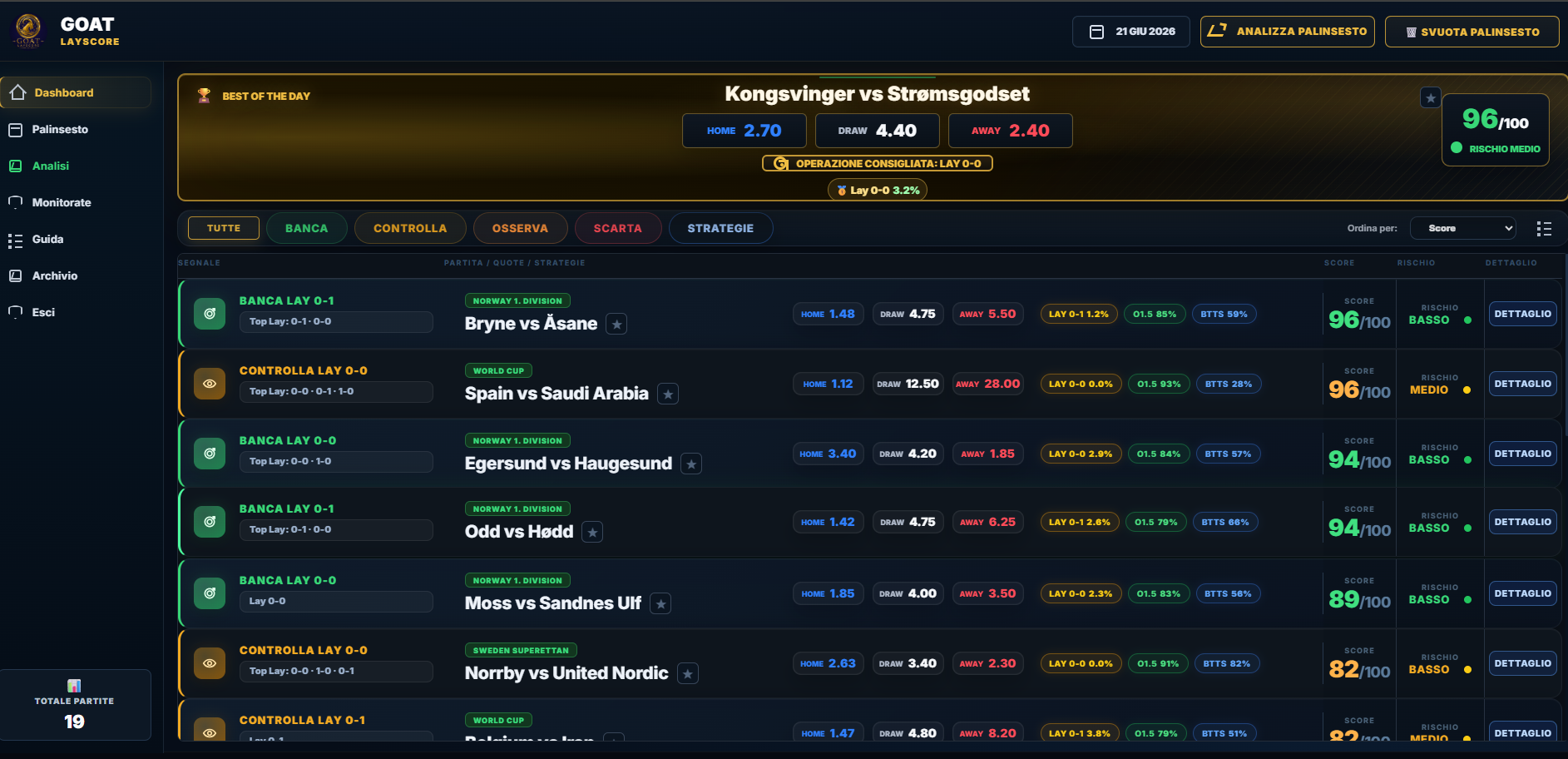The height and width of the screenshot is (759, 1568).
Task: Click the ANALIZZA PALINSESTO button
Action: click(1287, 32)
